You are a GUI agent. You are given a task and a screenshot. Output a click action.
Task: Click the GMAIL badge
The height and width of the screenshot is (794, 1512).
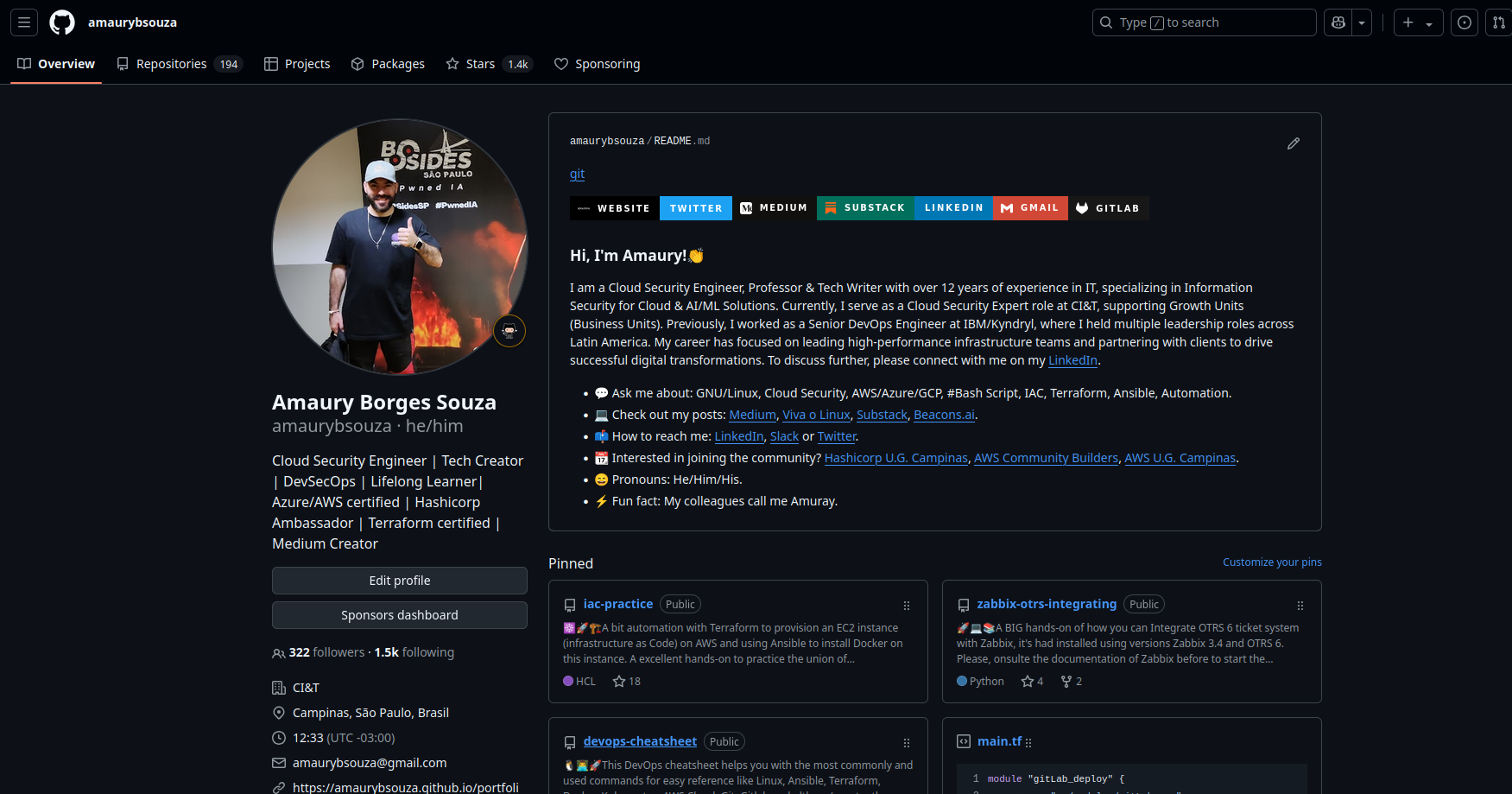click(1030, 208)
